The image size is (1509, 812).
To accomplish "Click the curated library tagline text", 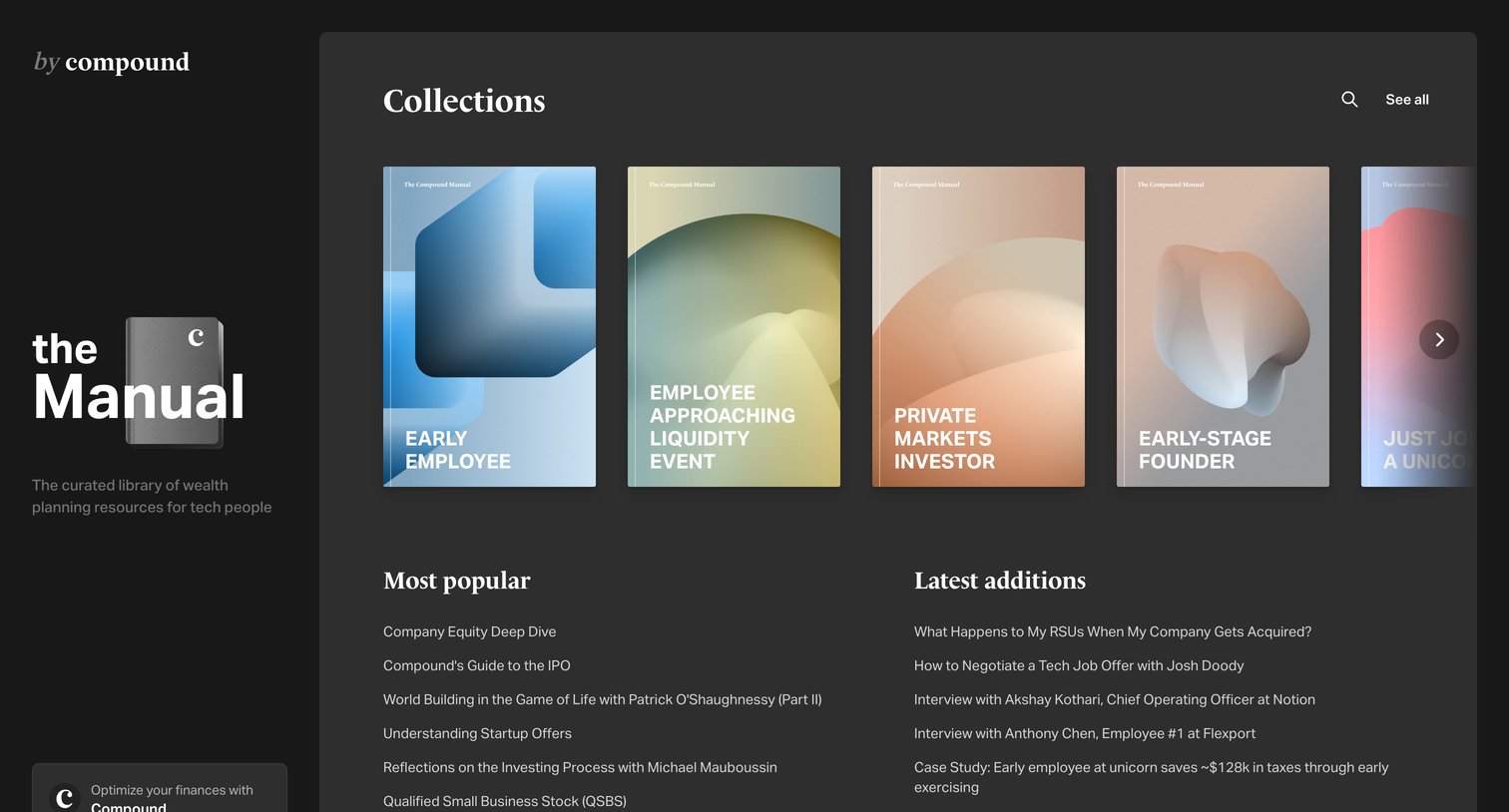I will pos(152,496).
